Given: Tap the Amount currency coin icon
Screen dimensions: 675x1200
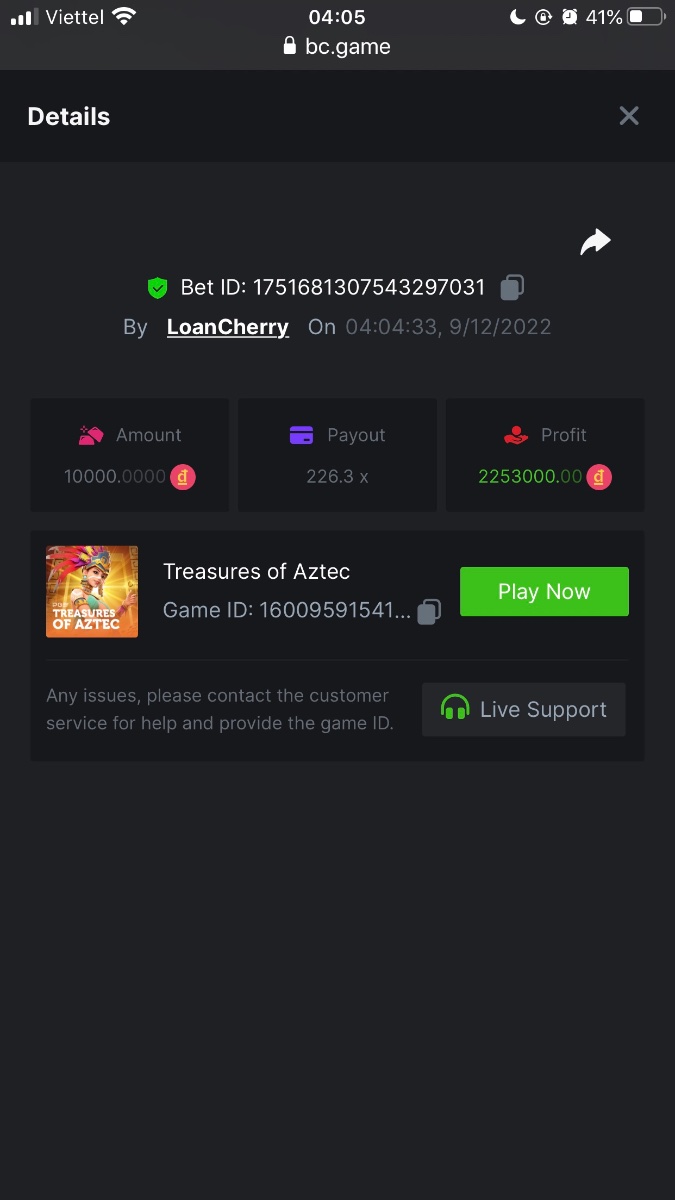Looking at the screenshot, I should (x=183, y=477).
